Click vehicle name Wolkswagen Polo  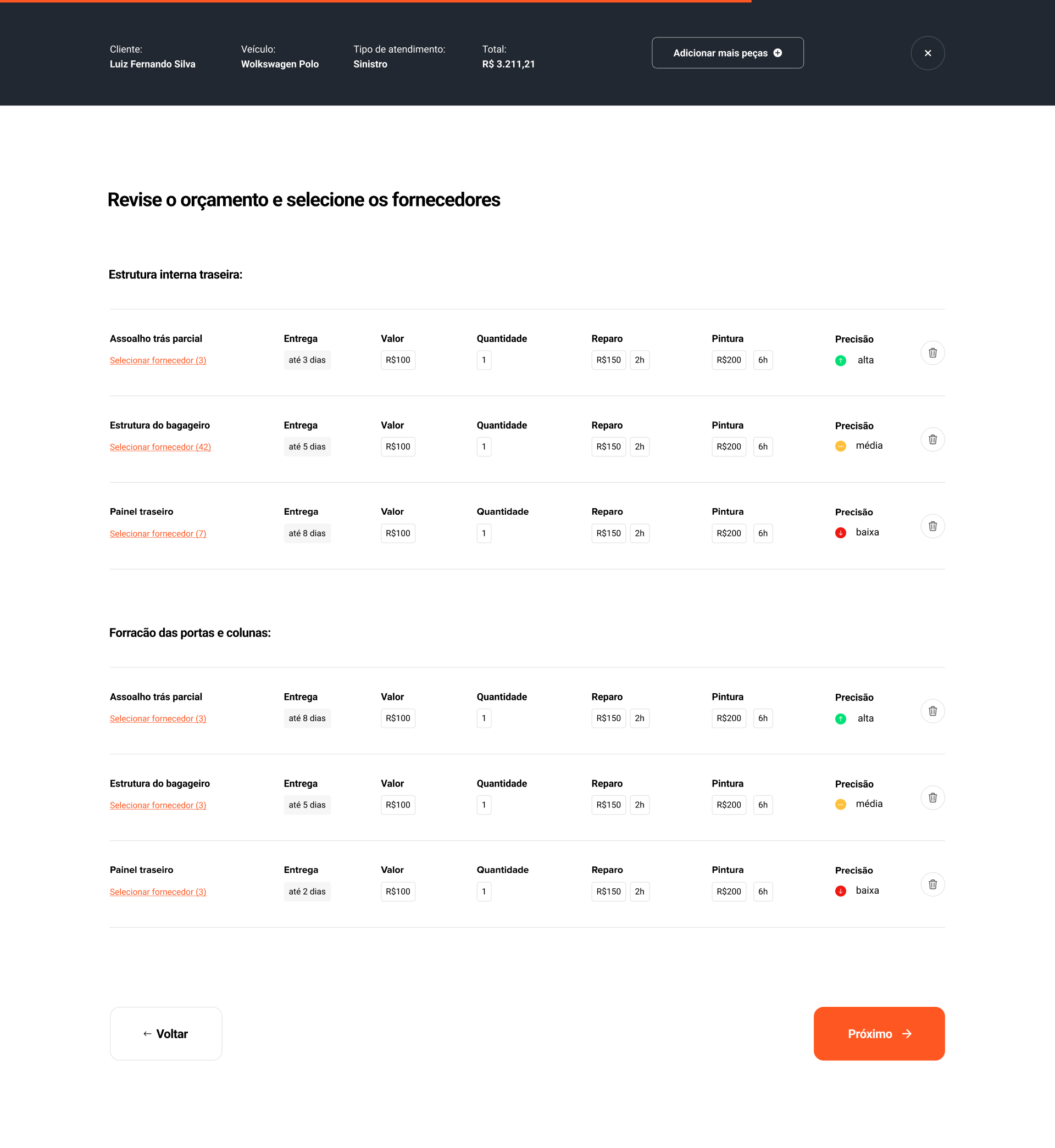[x=280, y=64]
